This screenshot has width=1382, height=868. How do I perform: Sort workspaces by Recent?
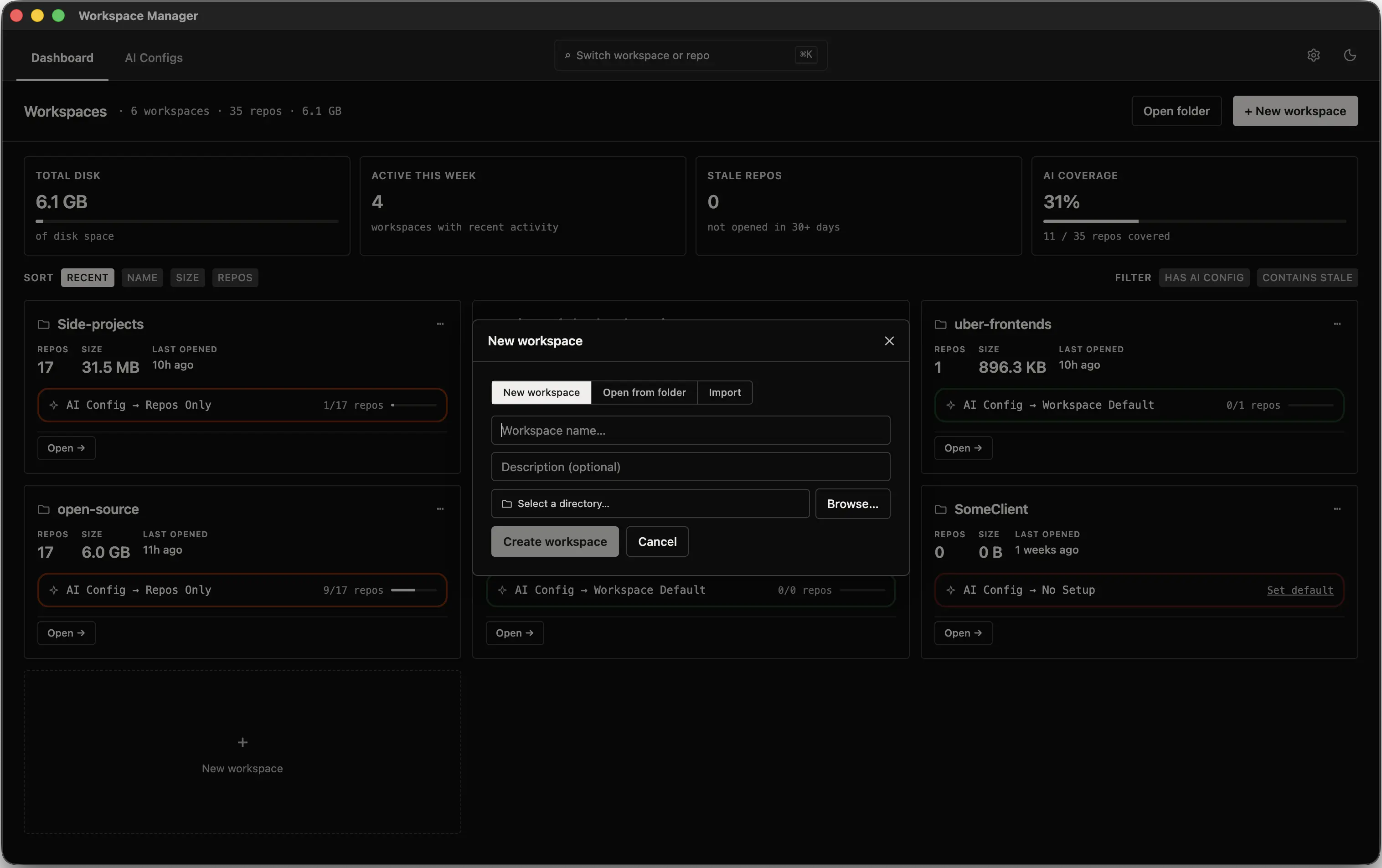[x=88, y=277]
